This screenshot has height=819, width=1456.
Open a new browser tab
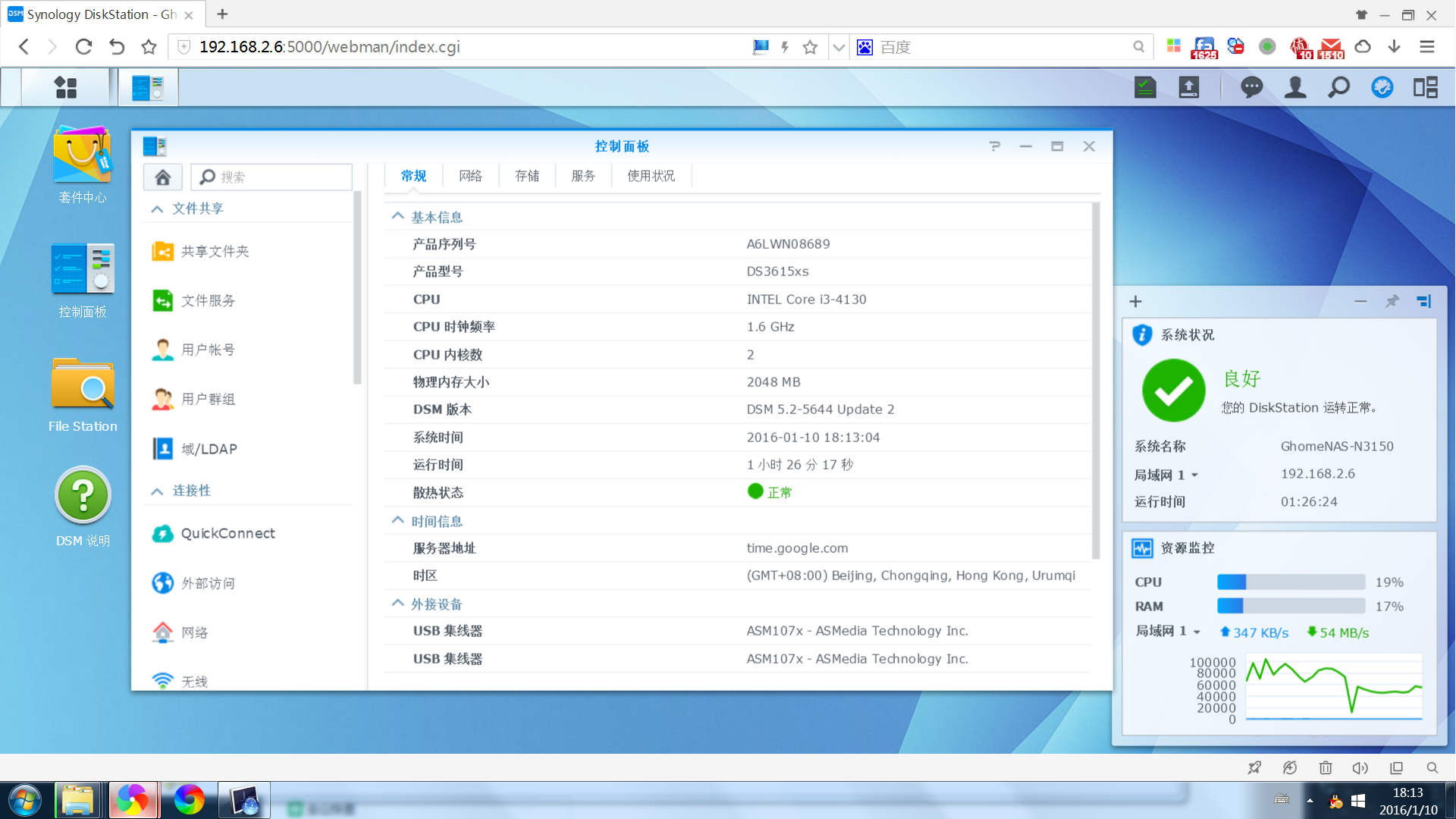[222, 14]
